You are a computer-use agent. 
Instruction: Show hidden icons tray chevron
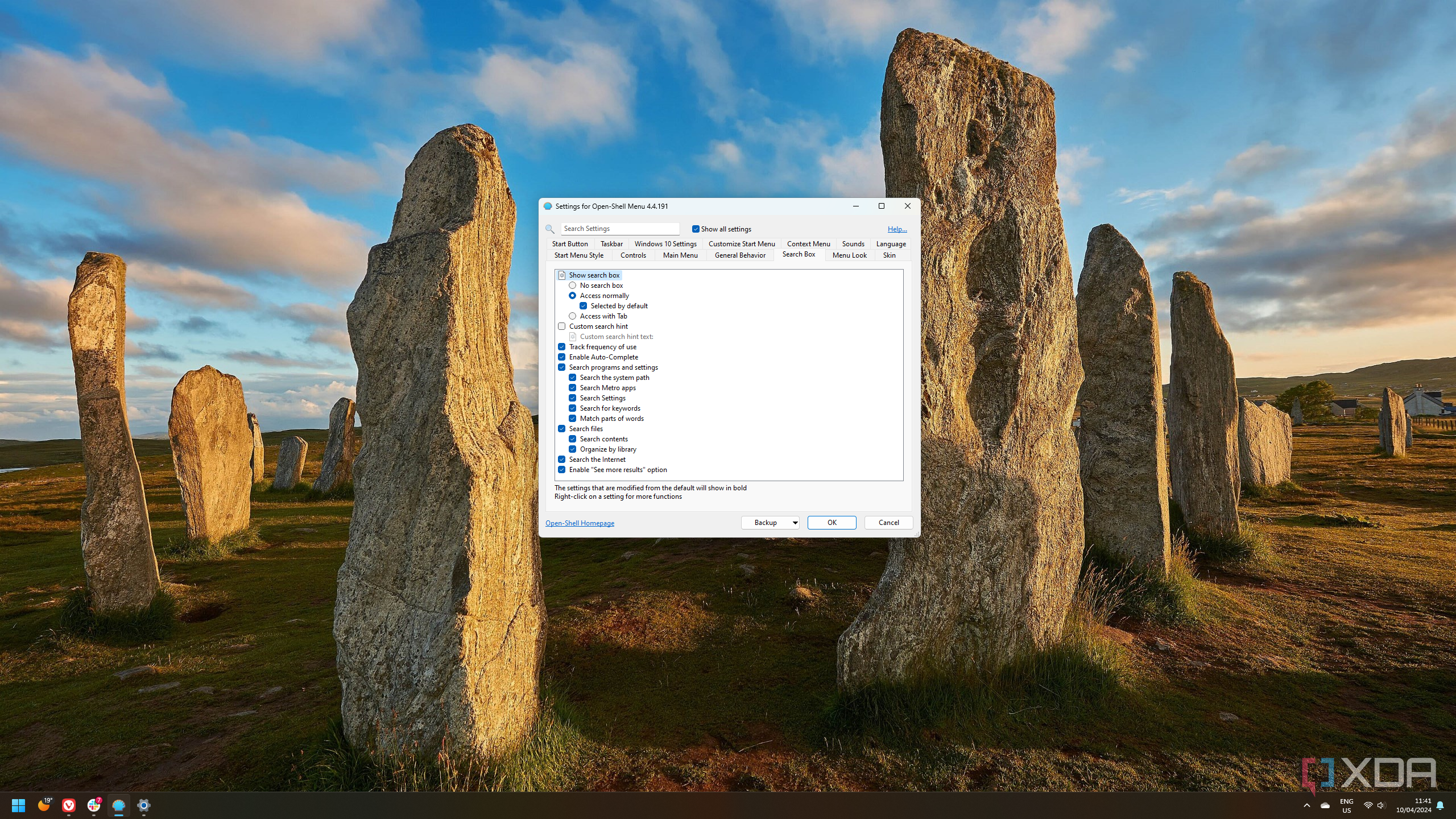[1306, 805]
